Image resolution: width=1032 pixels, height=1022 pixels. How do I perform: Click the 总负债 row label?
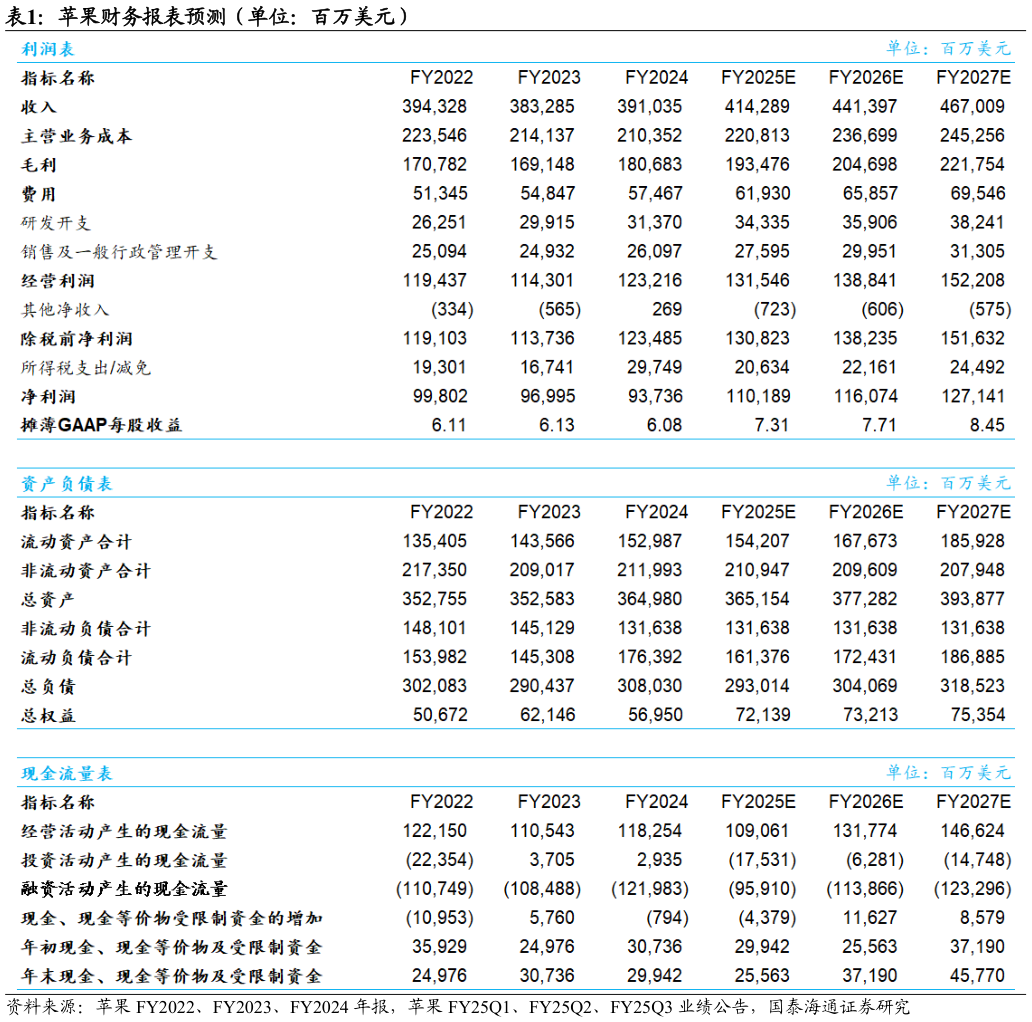[48, 687]
